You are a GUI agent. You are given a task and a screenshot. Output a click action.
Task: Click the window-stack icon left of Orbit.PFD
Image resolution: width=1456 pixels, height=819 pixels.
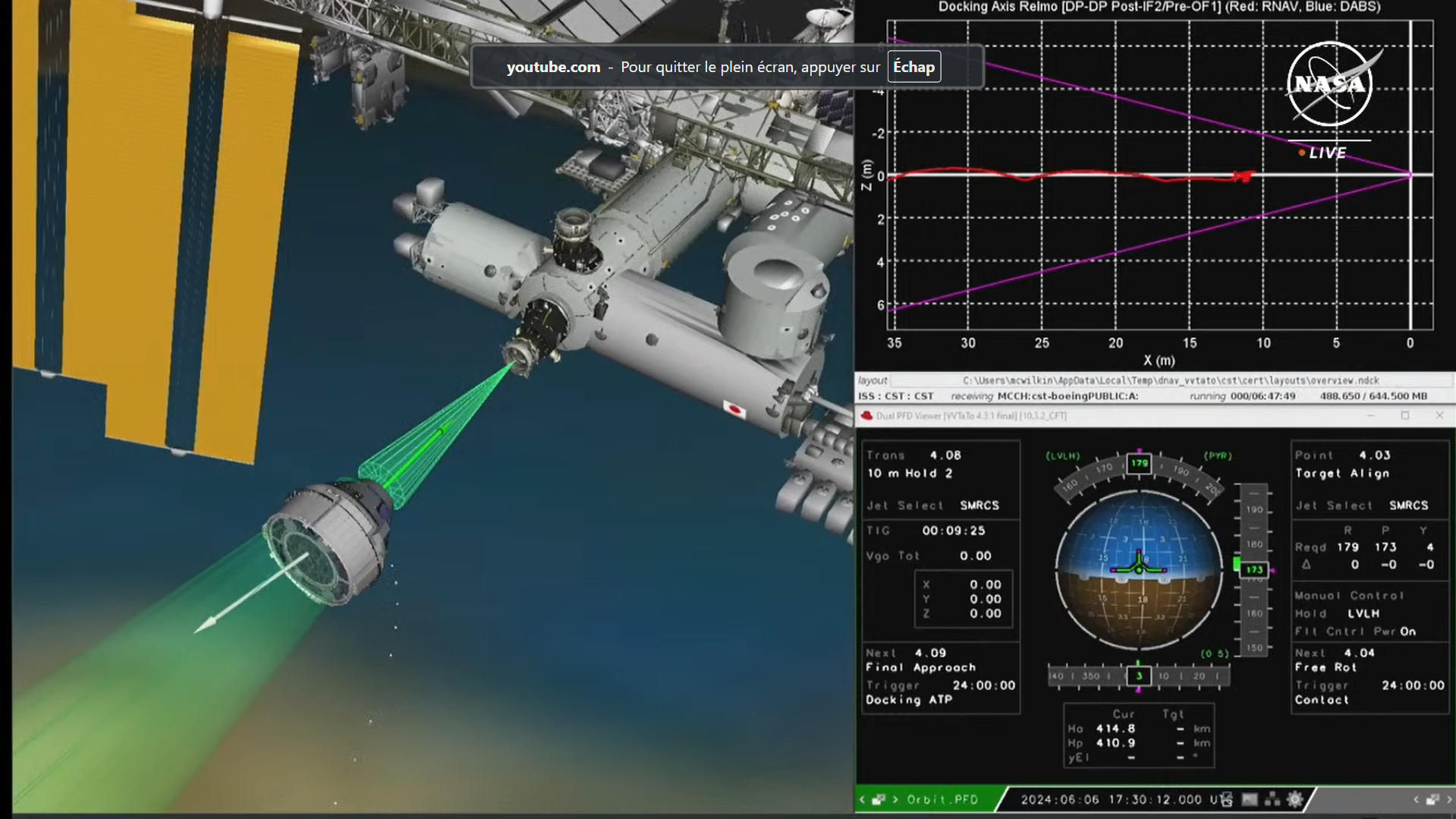click(879, 799)
